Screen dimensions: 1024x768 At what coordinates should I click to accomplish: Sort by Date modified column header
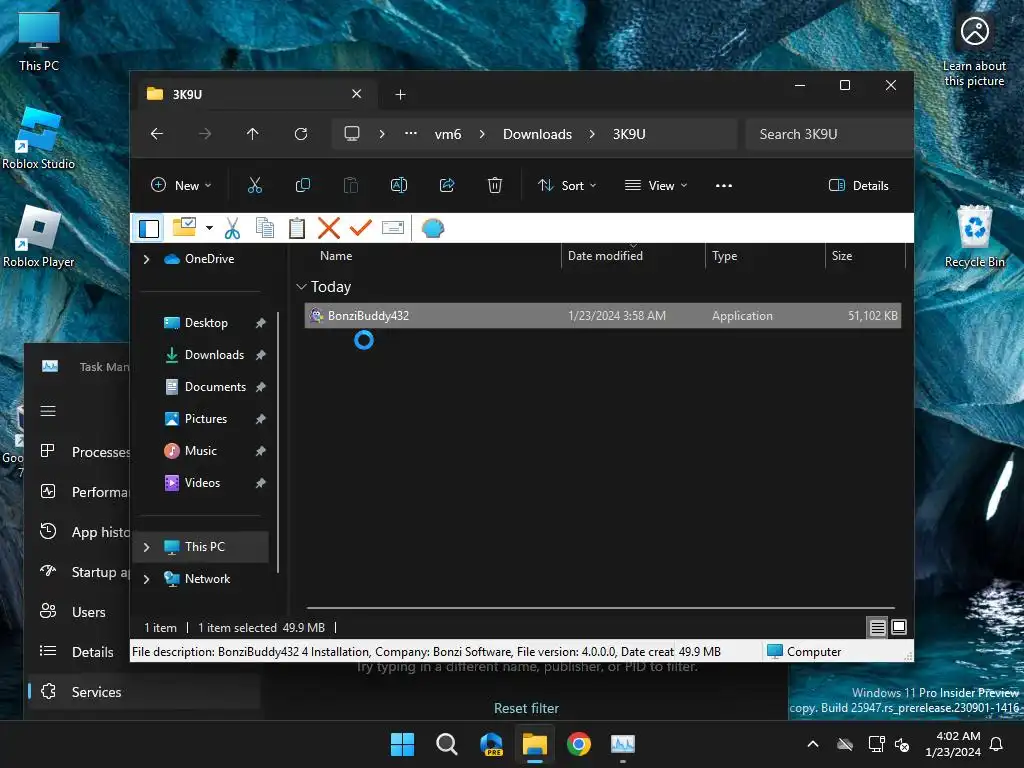605,256
